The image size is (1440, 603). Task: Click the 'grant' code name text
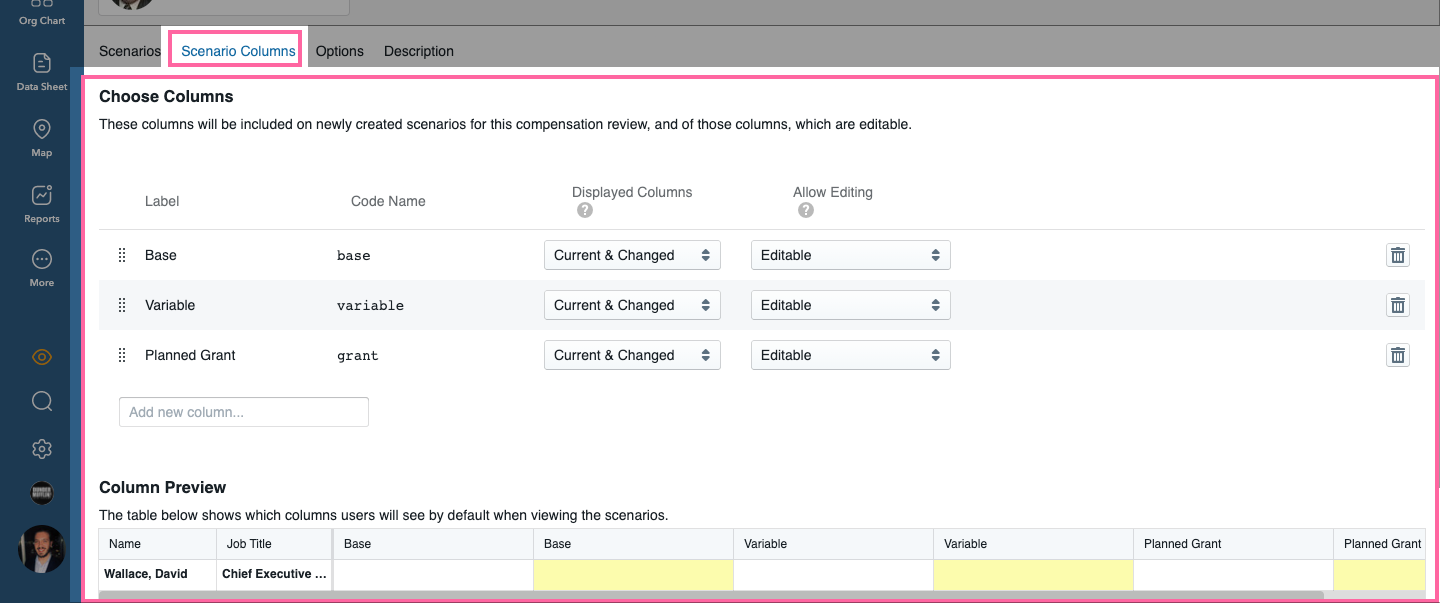[358, 356]
